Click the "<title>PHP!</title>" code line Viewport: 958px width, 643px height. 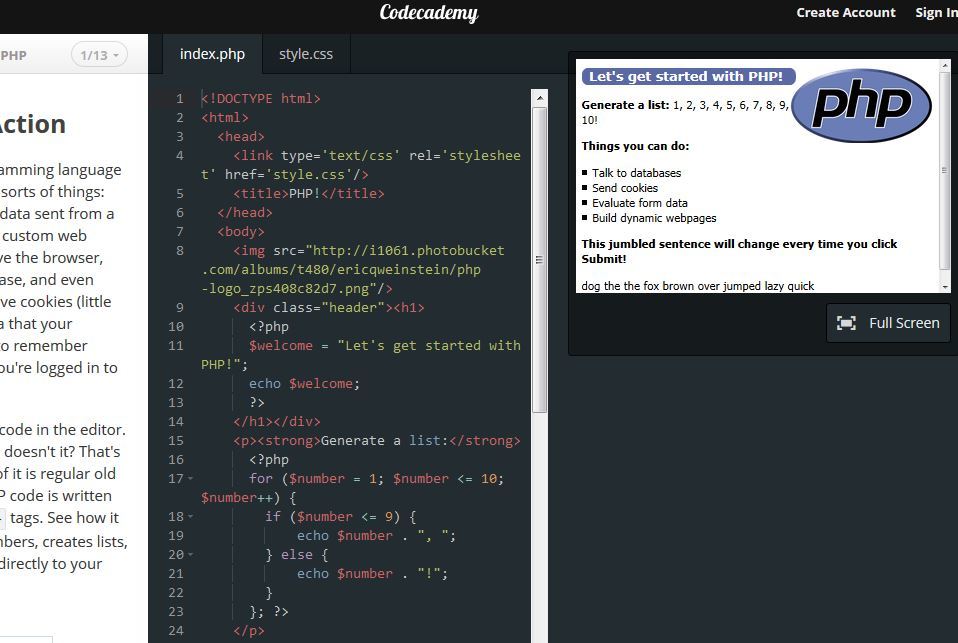309,194
